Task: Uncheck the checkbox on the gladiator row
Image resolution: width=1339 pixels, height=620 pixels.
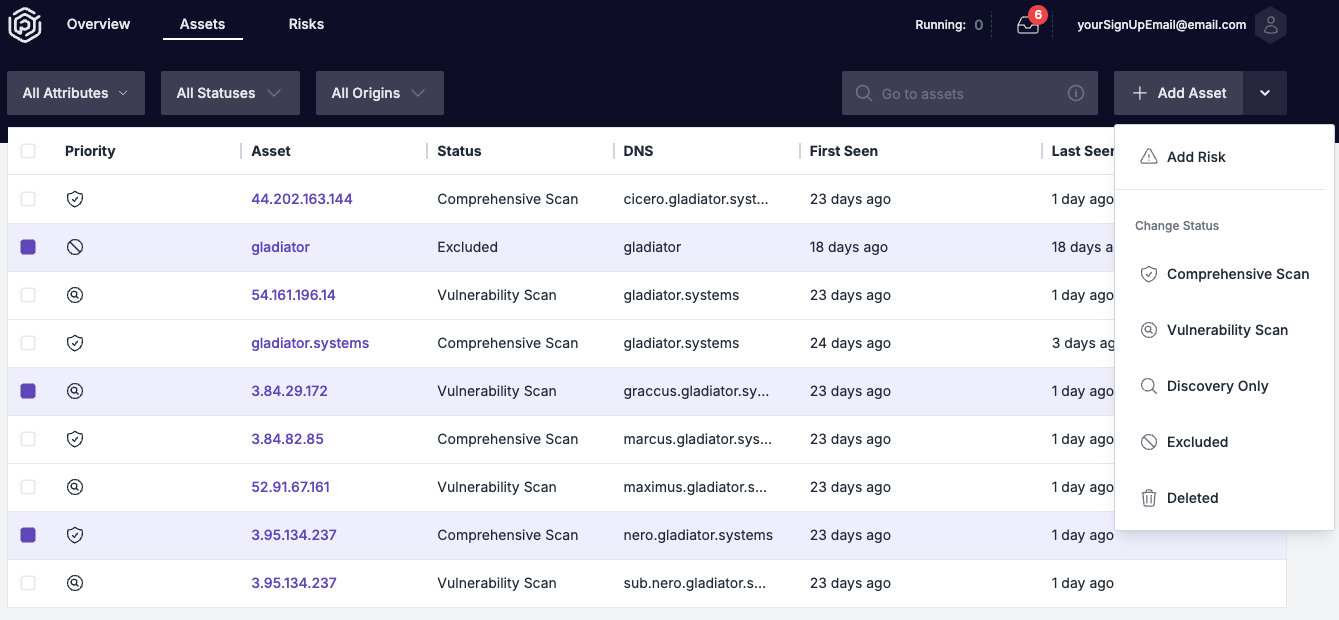Action: pyautogui.click(x=28, y=247)
